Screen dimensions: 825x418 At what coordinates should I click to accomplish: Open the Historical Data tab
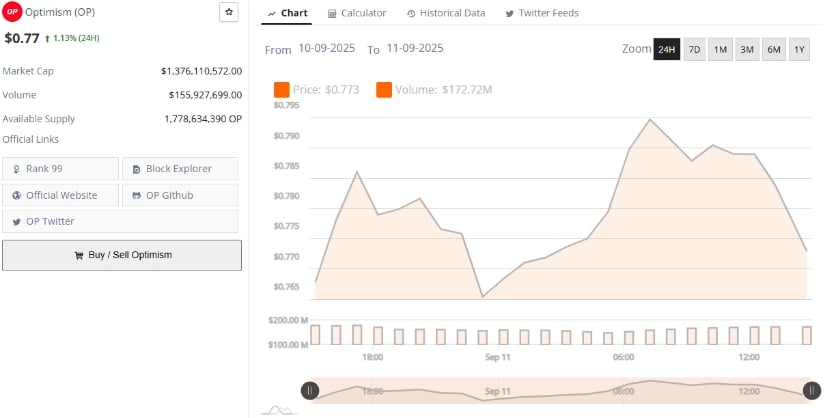coord(446,13)
